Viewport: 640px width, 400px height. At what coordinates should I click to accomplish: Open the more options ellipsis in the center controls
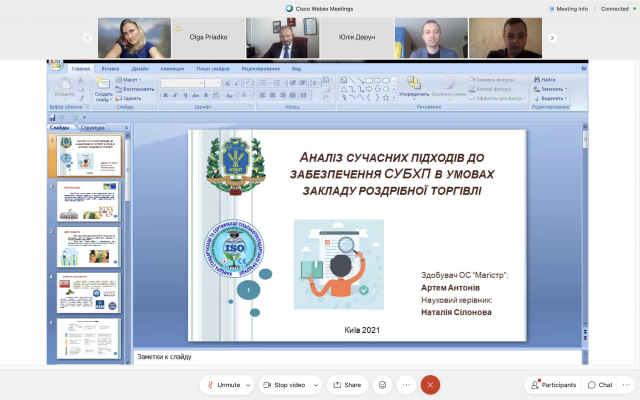click(406, 384)
